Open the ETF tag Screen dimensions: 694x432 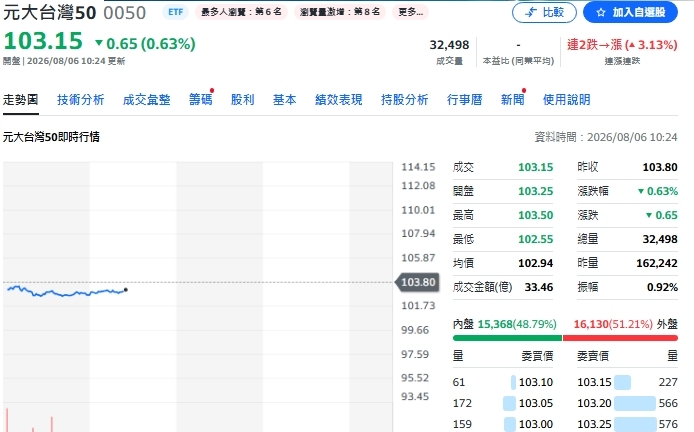click(x=175, y=12)
